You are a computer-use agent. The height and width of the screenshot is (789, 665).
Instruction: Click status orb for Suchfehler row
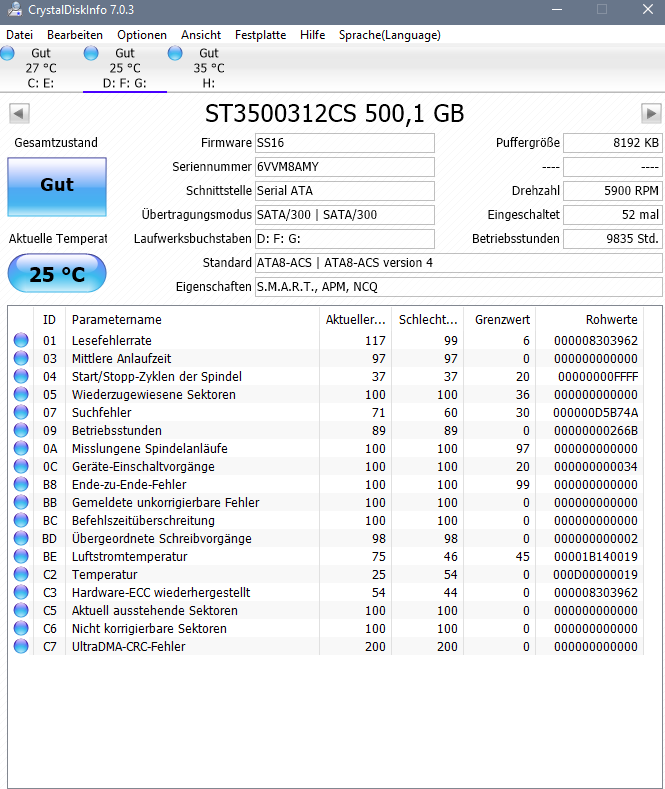21,412
